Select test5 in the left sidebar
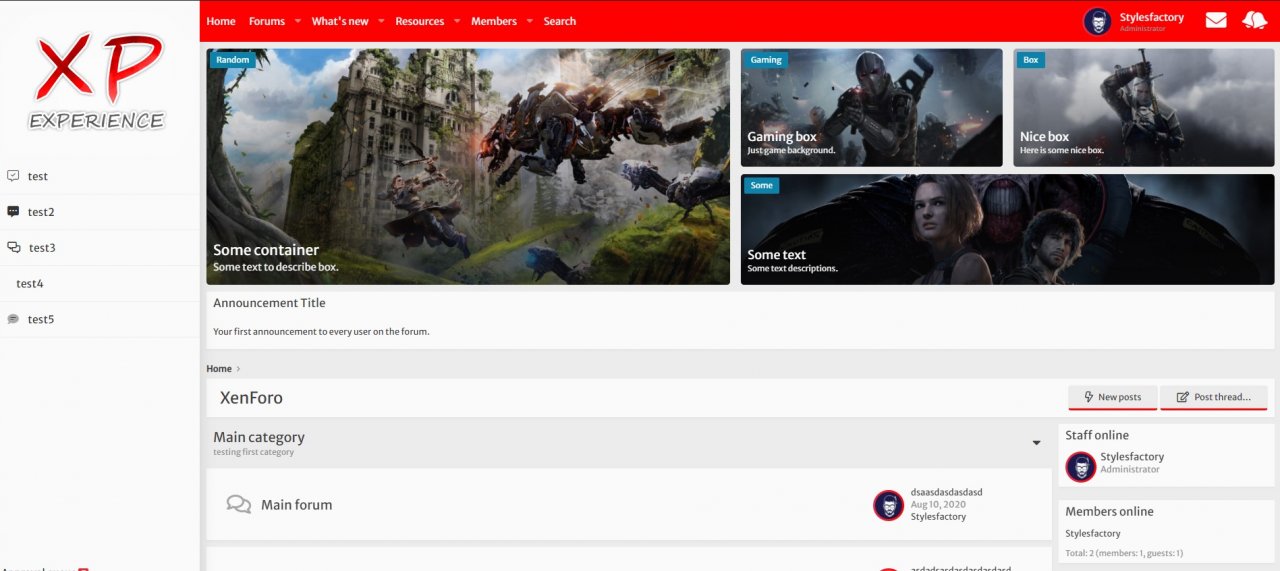The image size is (1280, 571). tap(41, 320)
